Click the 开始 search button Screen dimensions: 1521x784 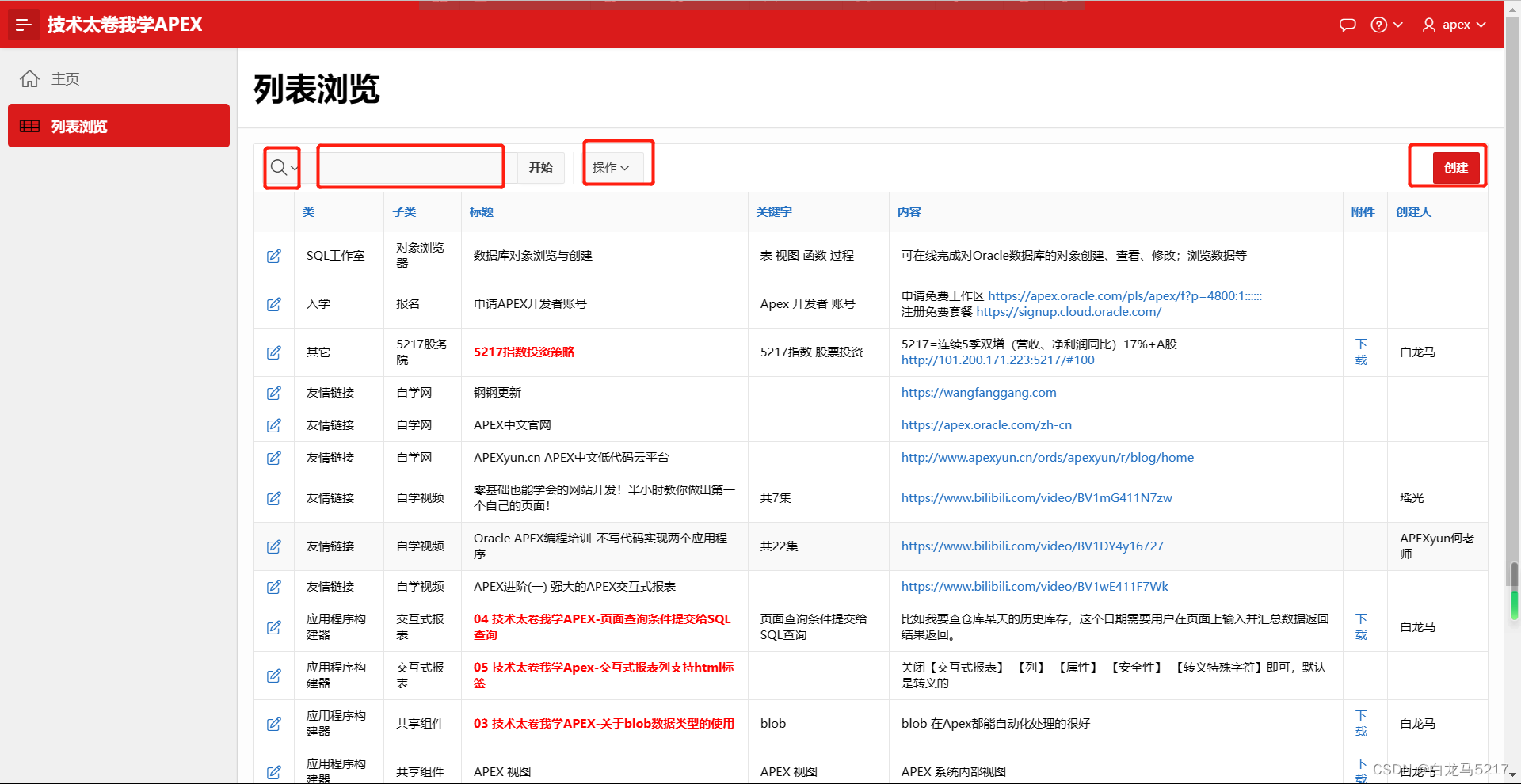(x=541, y=167)
